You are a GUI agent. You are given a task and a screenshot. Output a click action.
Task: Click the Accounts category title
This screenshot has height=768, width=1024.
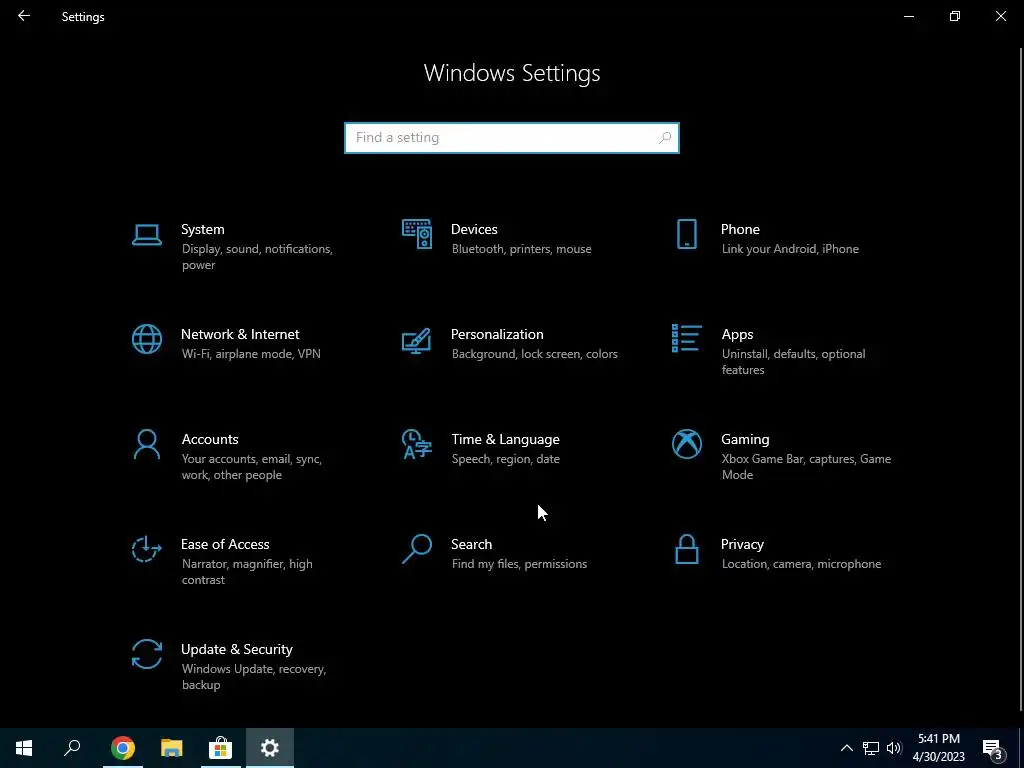coord(210,440)
